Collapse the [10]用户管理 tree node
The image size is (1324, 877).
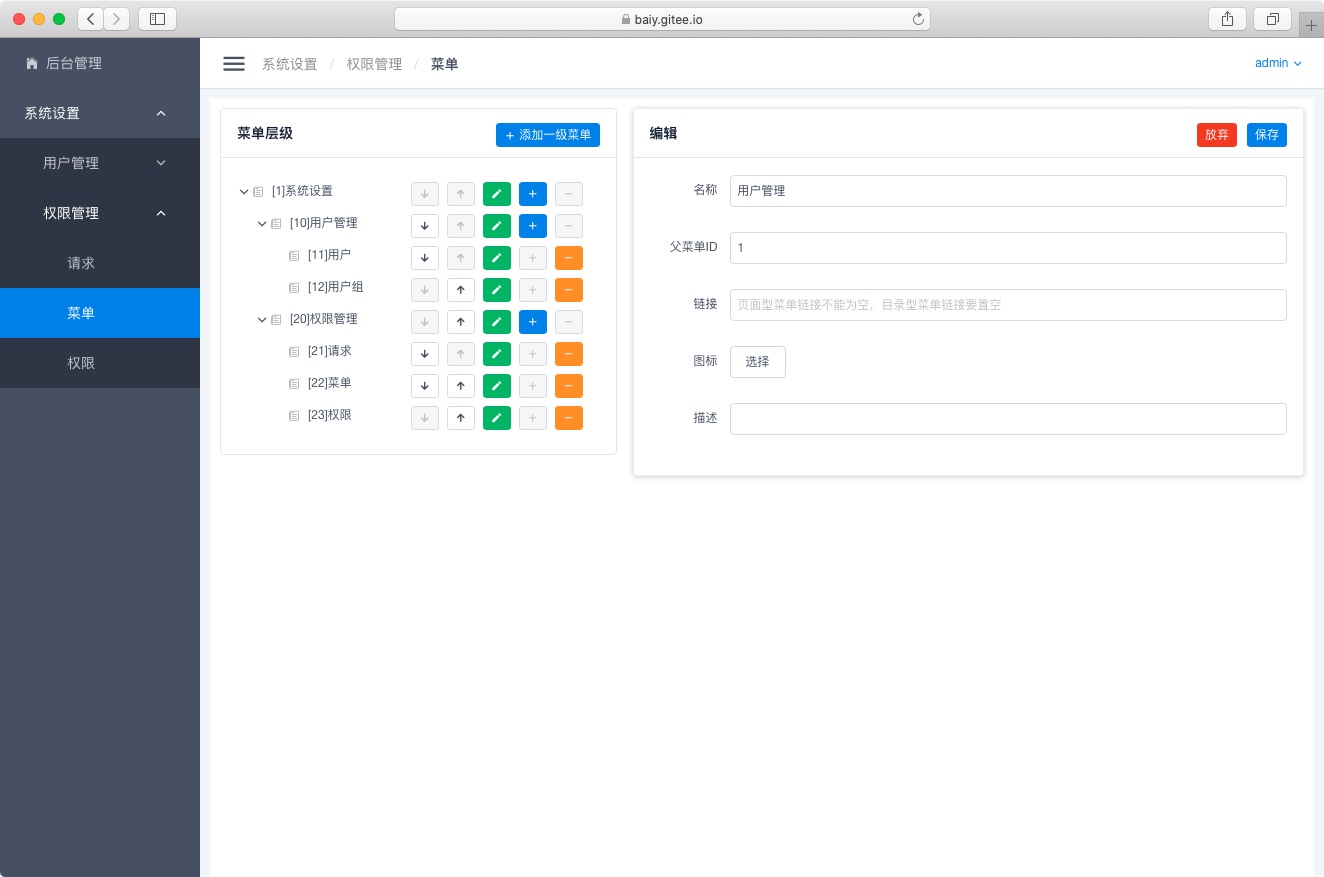click(x=262, y=224)
